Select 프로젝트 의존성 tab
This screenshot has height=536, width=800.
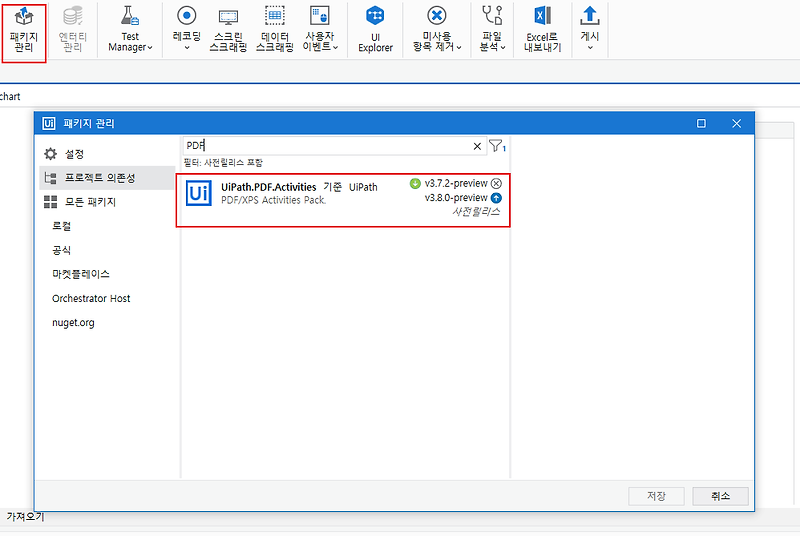coord(107,177)
